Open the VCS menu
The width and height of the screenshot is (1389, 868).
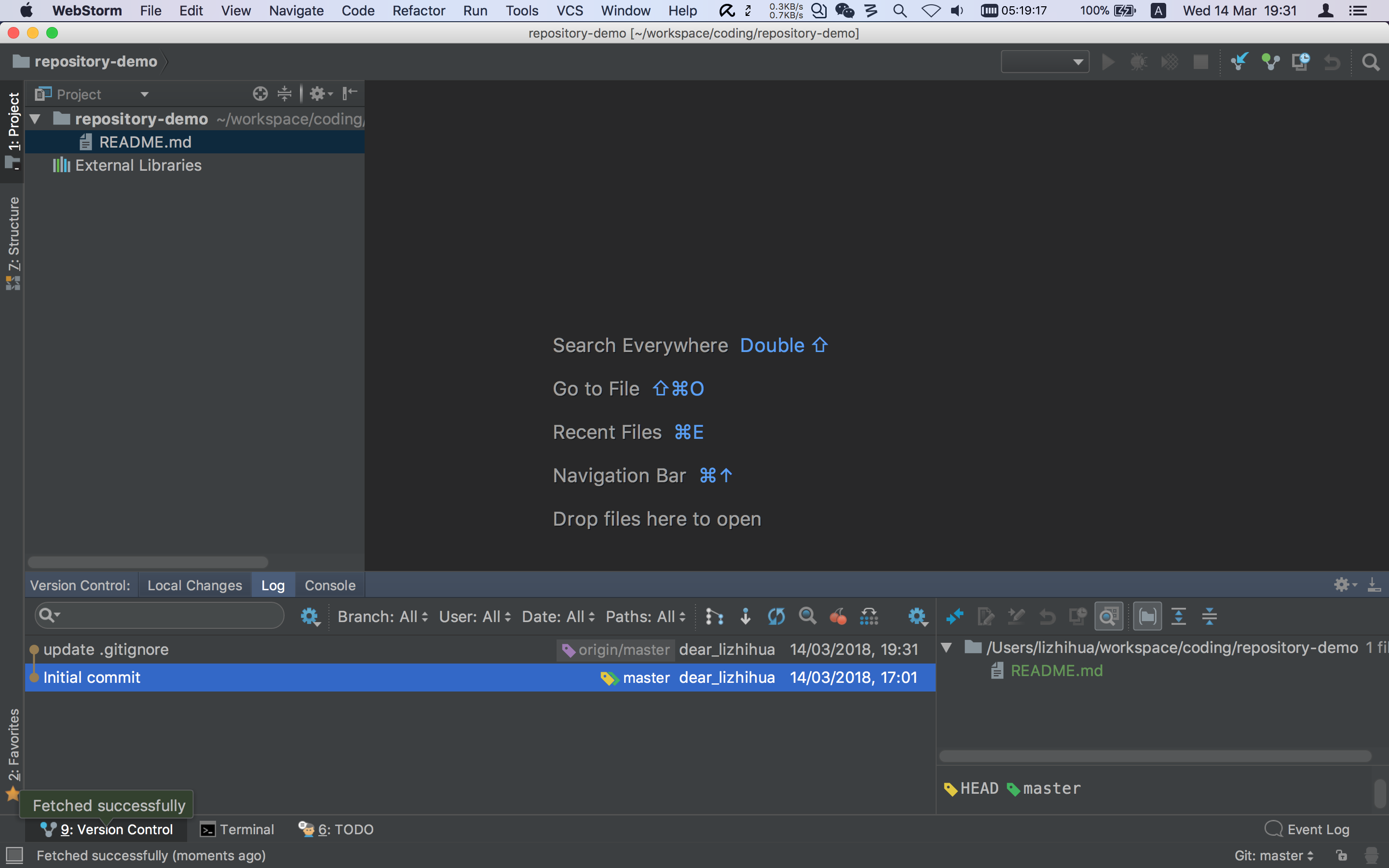pos(569,11)
